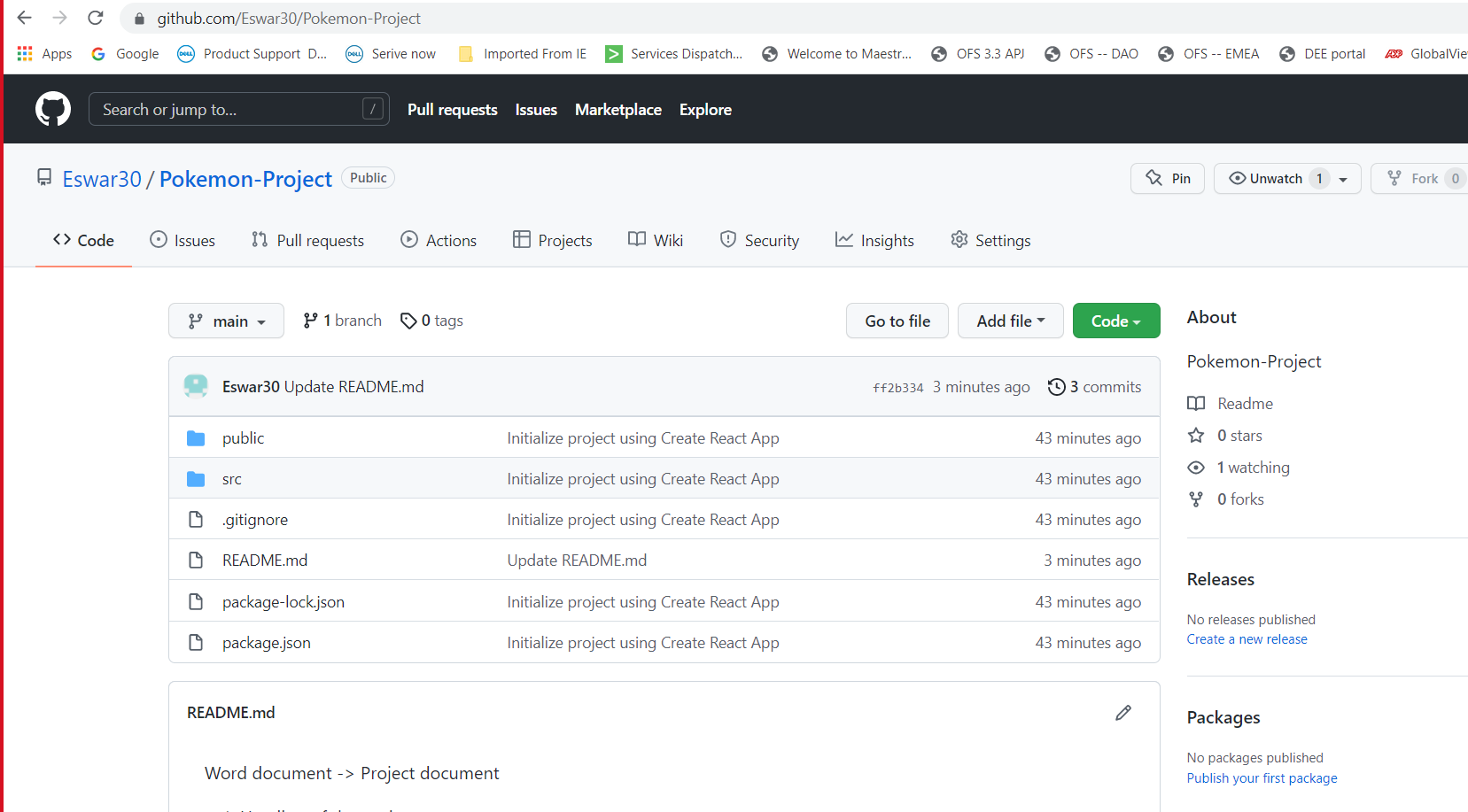Switch to the Issues tab

point(183,240)
